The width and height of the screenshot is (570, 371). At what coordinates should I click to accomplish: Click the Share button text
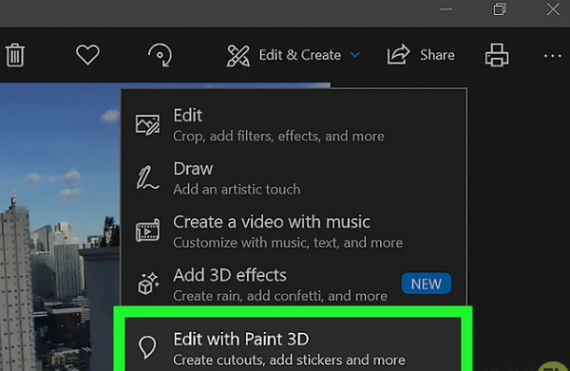tap(437, 55)
